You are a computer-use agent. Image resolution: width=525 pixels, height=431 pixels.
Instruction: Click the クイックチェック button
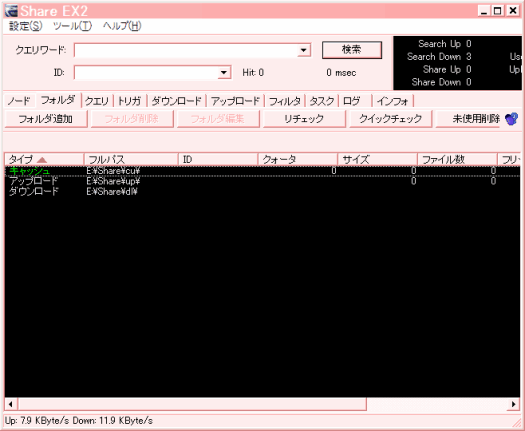click(x=390, y=119)
